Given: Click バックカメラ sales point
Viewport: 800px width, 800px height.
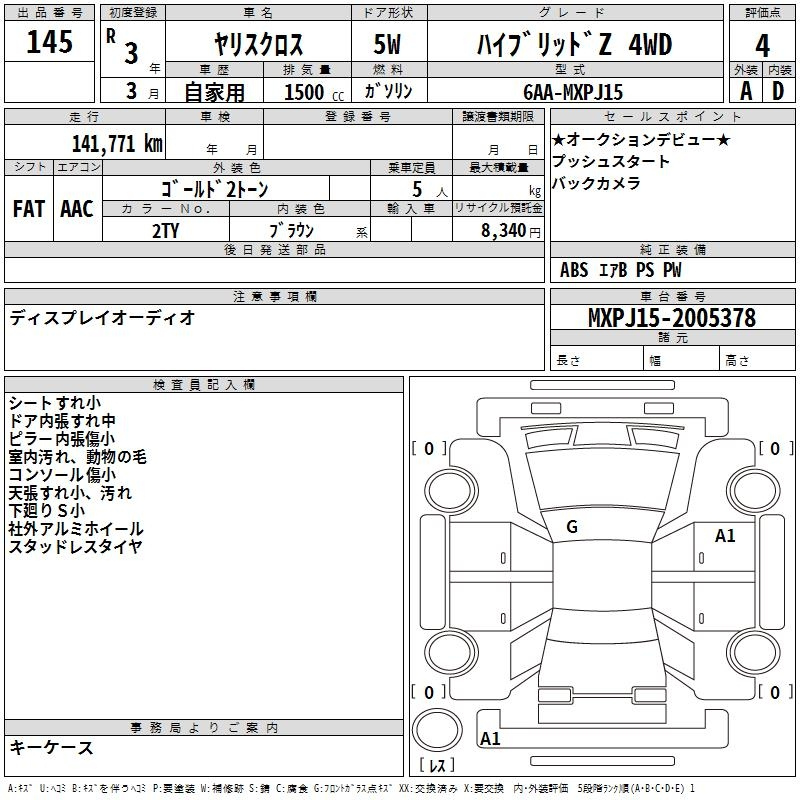Looking at the screenshot, I should click(596, 183).
